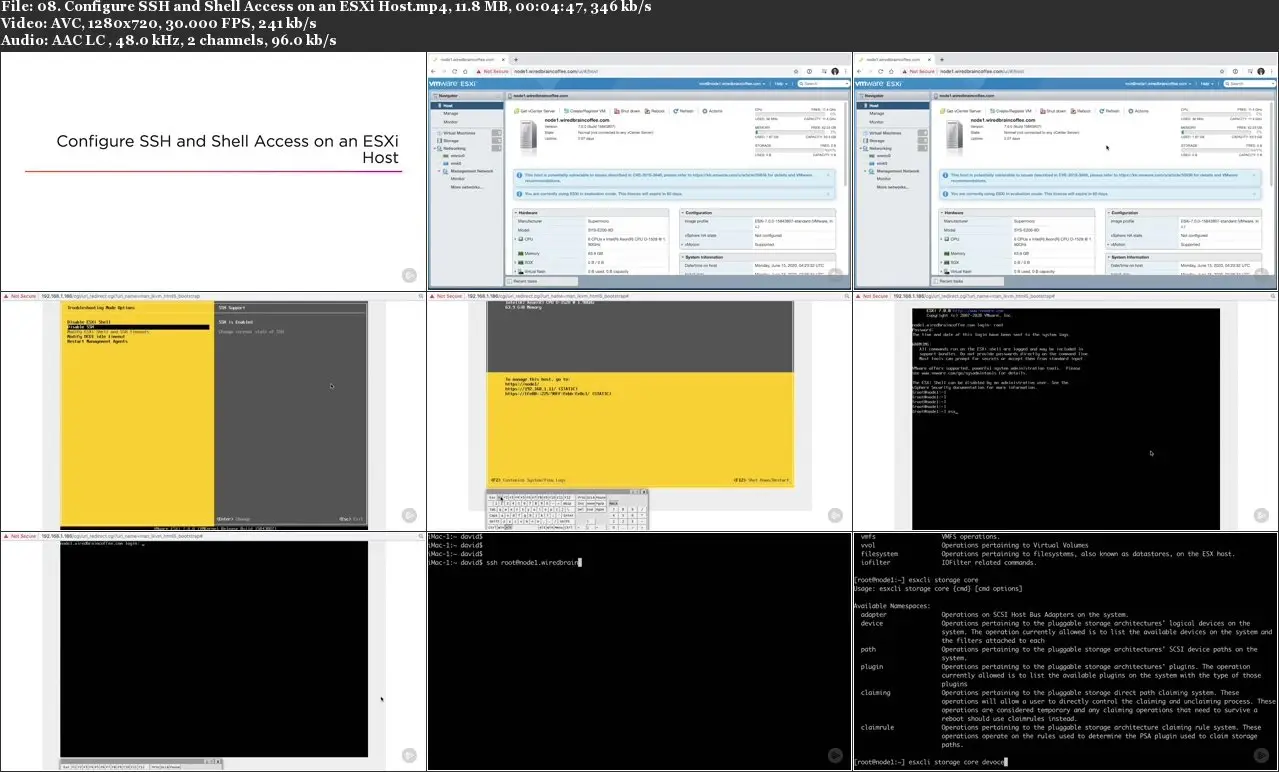Click Recent tasks bar in top-right frame
The image size is (1279, 772).
(968, 281)
